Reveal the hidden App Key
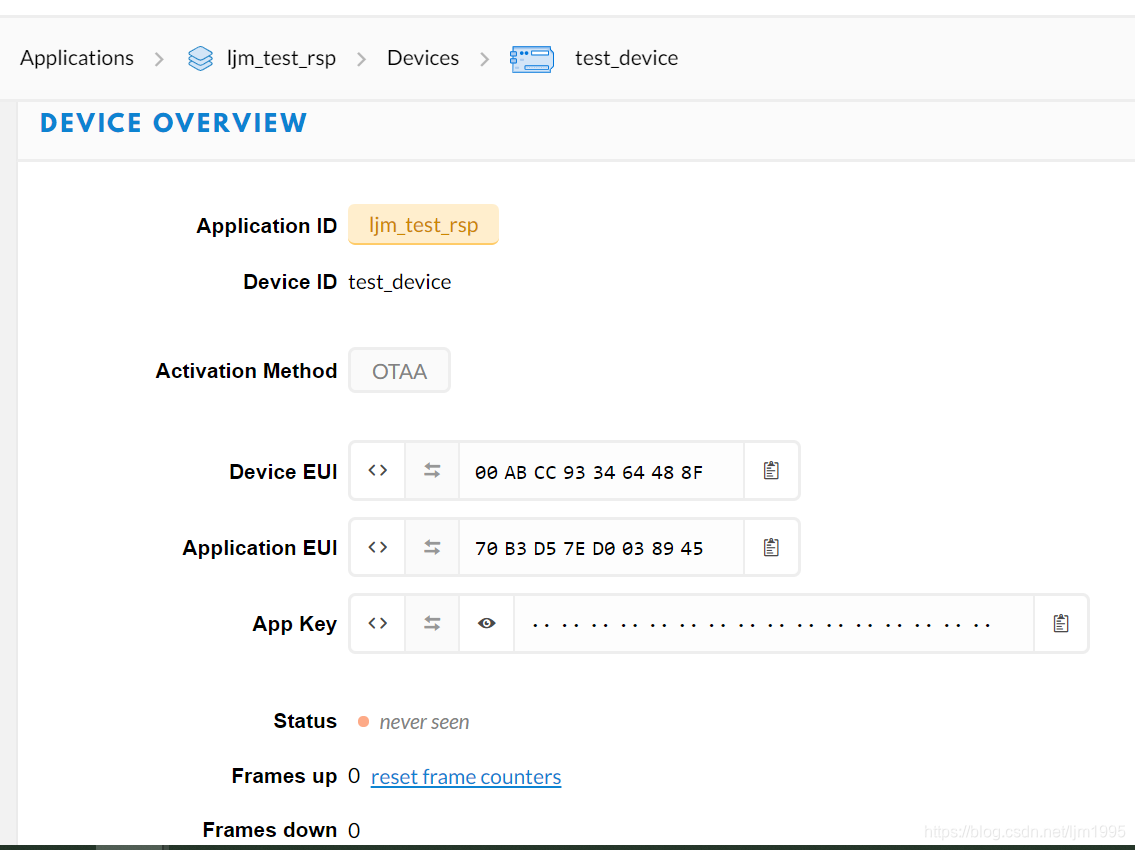This screenshot has width=1135, height=850. coord(486,623)
